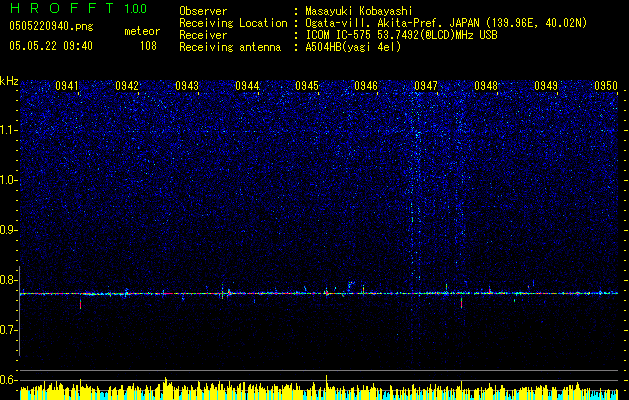
Task: Click the 0943 time marker
Action: tap(187, 85)
